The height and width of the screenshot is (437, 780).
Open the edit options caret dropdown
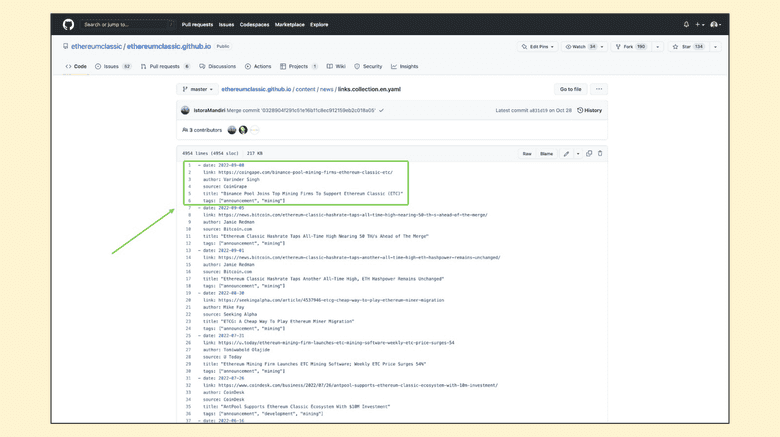click(577, 154)
